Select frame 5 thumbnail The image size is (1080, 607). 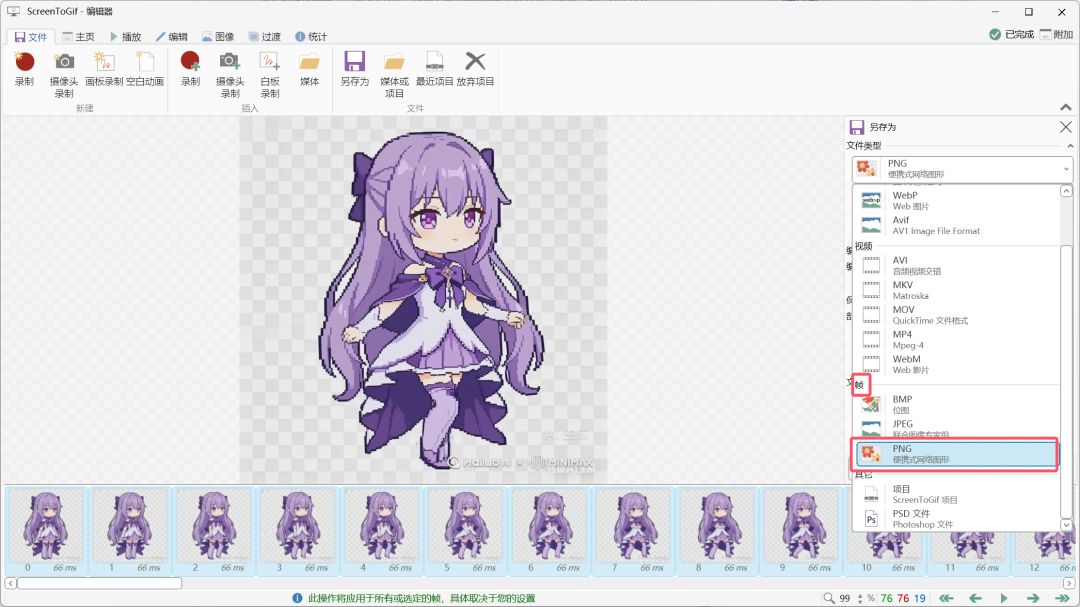[465, 531]
